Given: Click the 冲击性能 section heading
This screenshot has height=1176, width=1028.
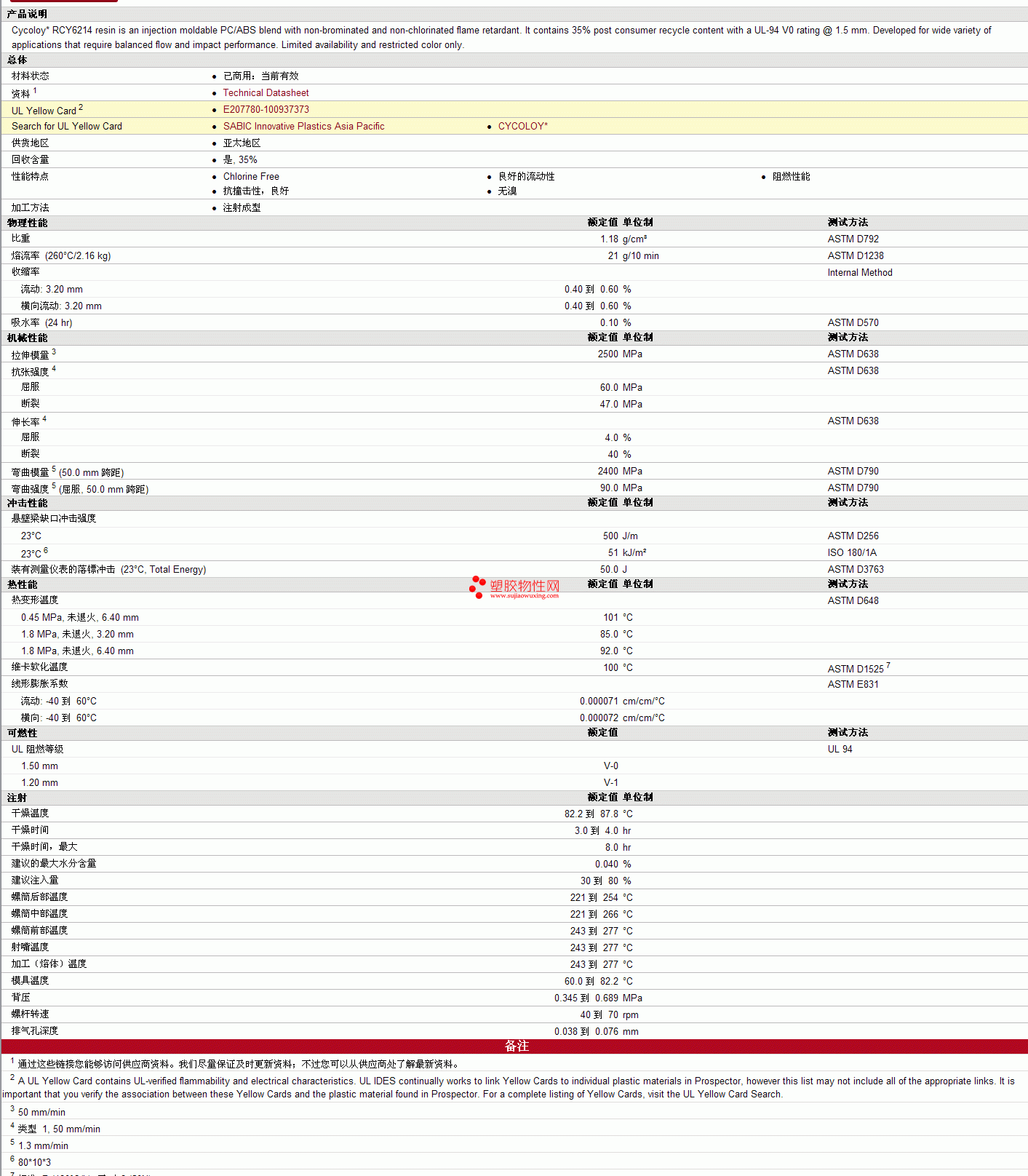Looking at the screenshot, I should [x=27, y=503].
